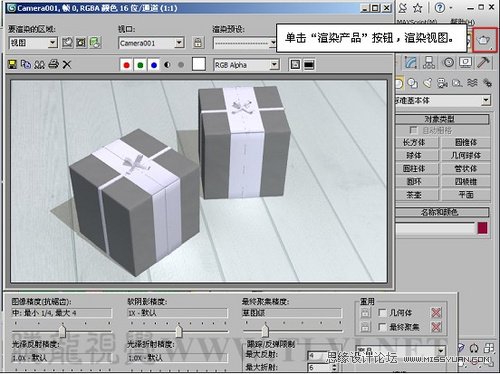The height and width of the screenshot is (374, 500).
Task: Lock the render viewport to Camera001
Action: click(198, 43)
